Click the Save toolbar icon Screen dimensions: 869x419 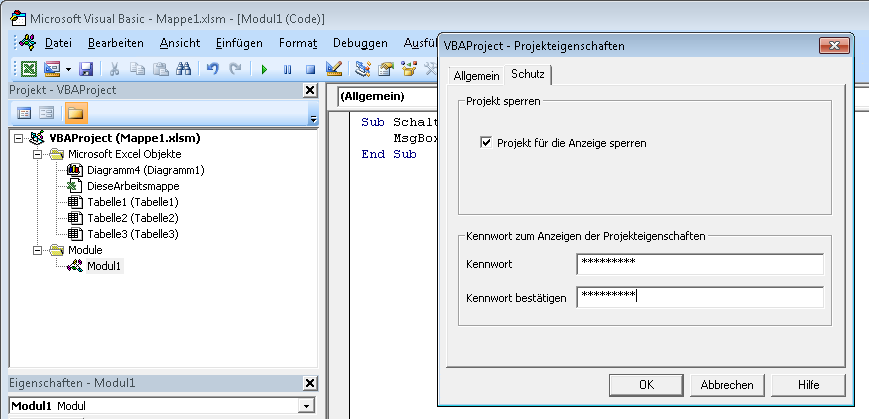pyautogui.click(x=86, y=69)
